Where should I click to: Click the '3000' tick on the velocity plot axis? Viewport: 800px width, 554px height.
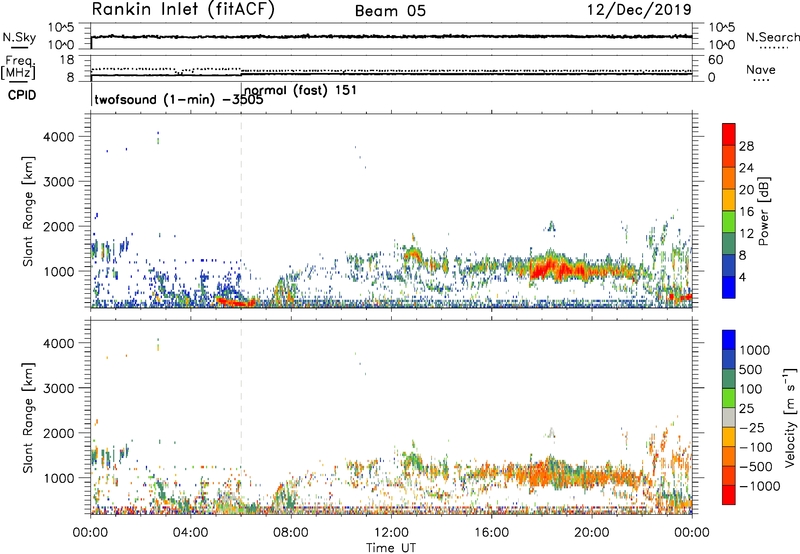click(x=59, y=388)
